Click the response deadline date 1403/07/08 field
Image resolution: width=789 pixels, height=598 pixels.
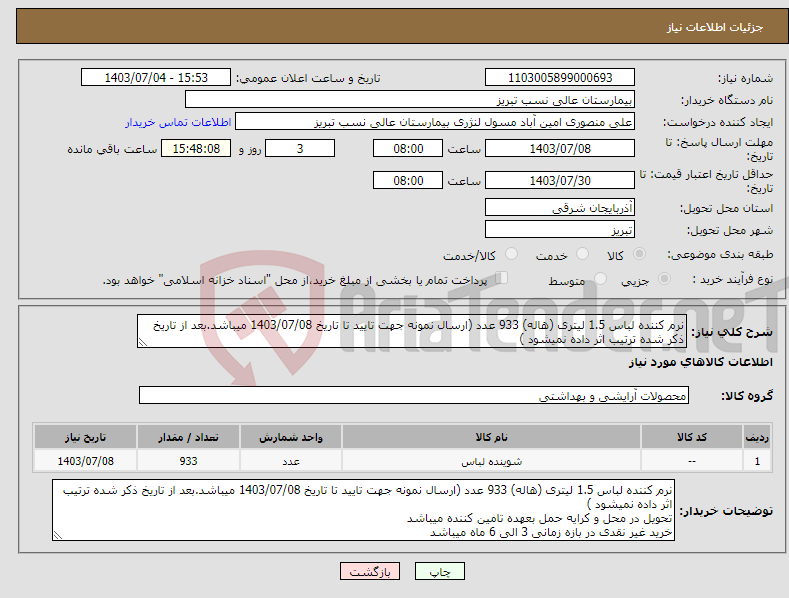(560, 148)
